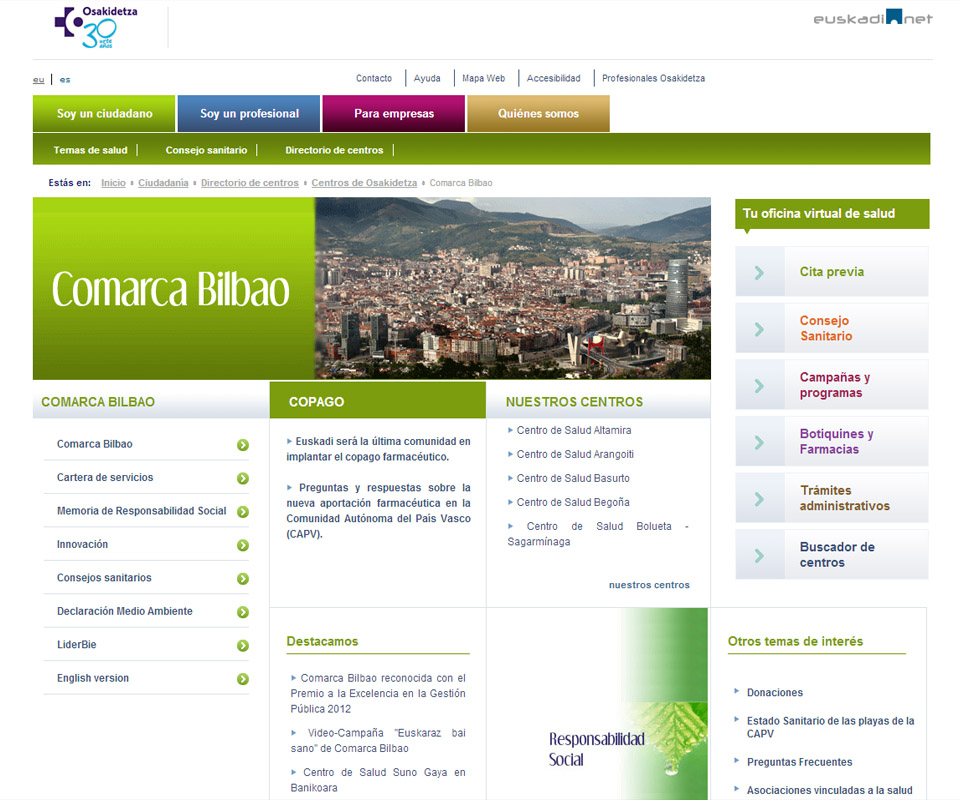Click arrow icon beside Declaración Medio Ambiente
Image resolution: width=960 pixels, height=800 pixels.
tap(243, 612)
